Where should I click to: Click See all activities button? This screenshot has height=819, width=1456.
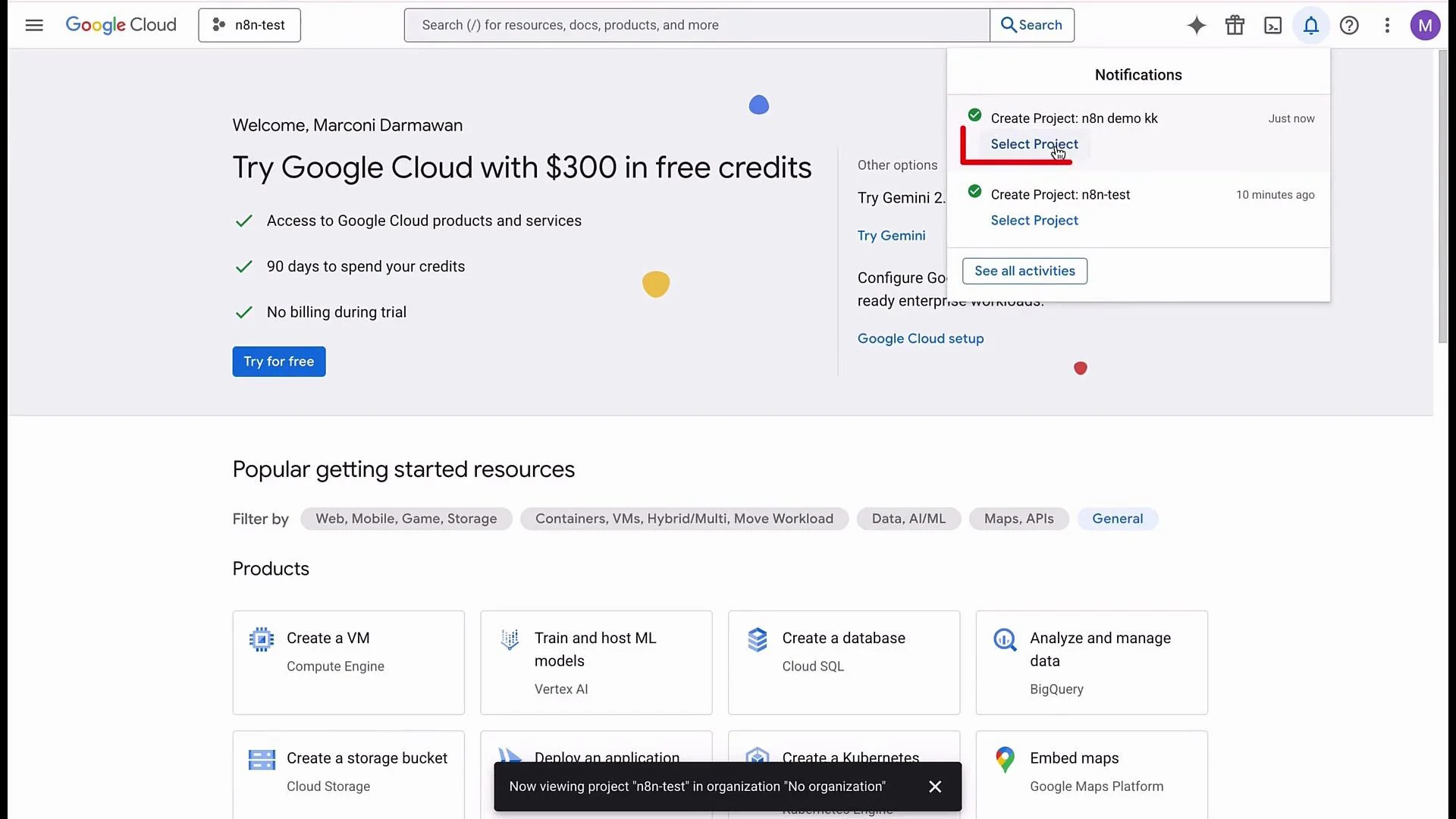point(1025,271)
